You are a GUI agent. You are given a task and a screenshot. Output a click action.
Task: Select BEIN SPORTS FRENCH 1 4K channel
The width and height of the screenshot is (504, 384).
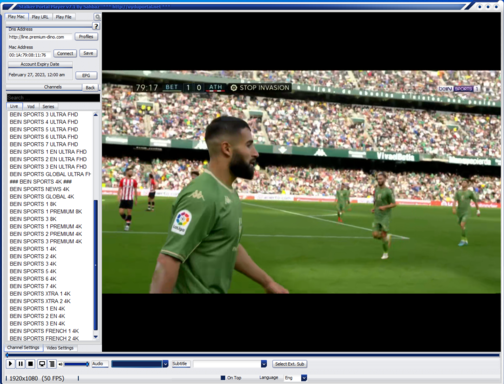click(x=44, y=331)
